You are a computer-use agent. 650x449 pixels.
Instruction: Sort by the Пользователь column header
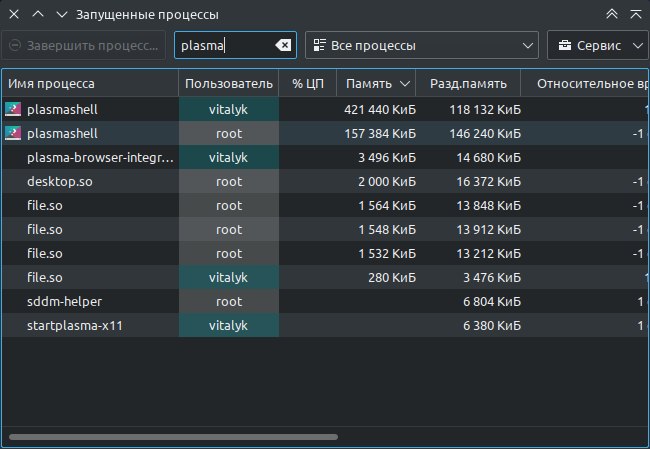[229, 84]
